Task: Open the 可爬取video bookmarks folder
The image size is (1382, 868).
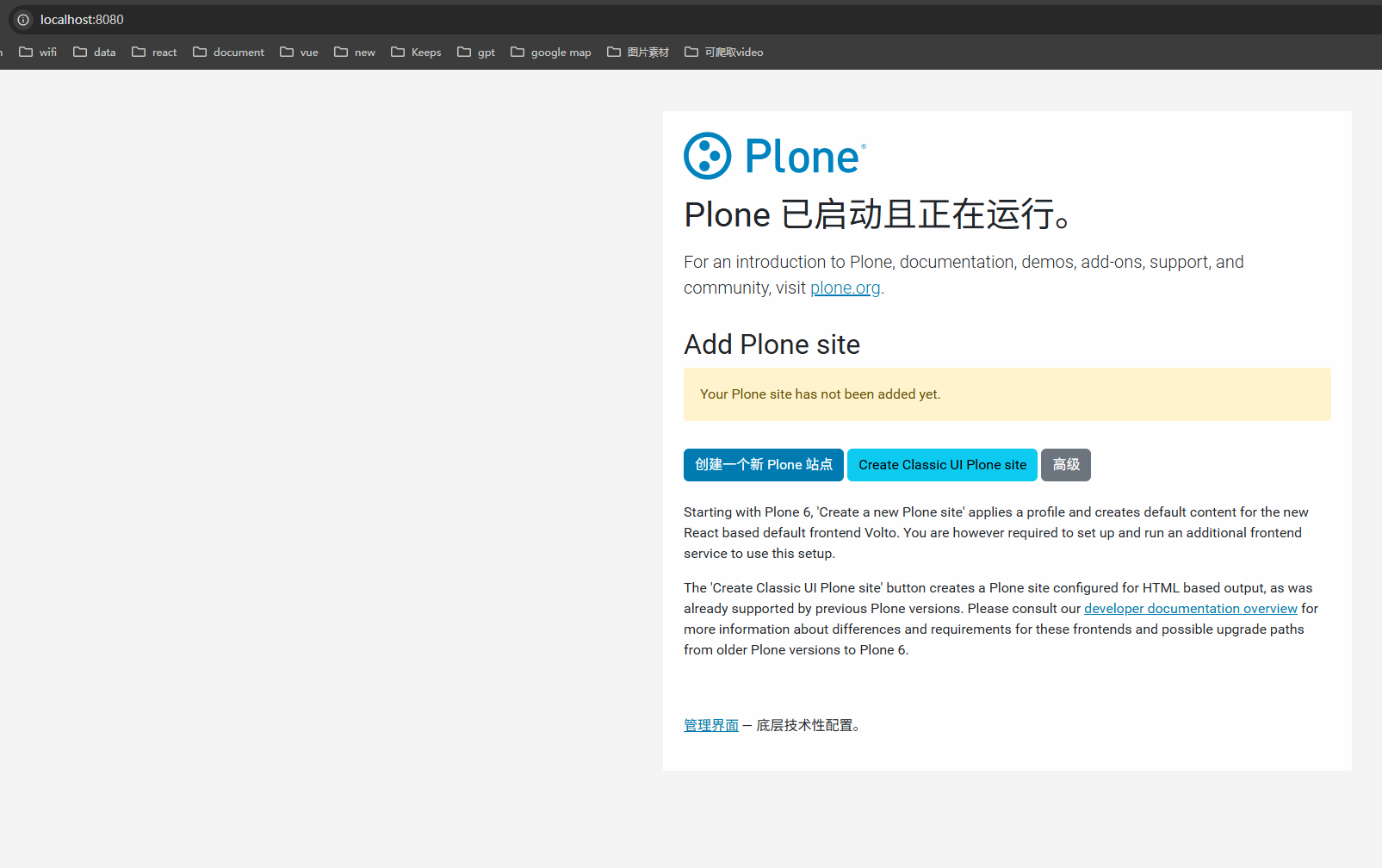Action: [724, 52]
